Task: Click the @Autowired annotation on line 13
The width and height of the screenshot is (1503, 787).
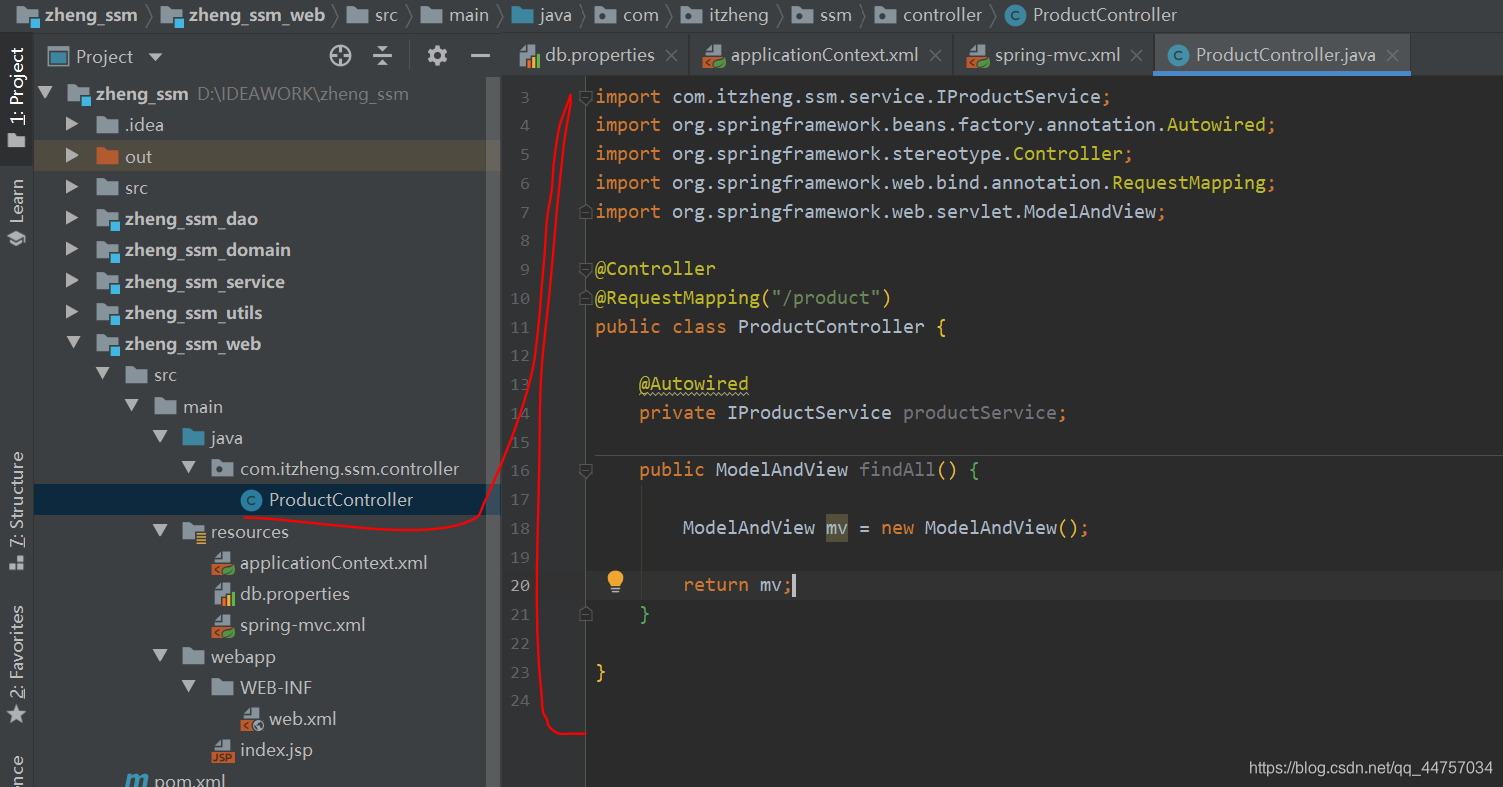Action: pos(693,384)
